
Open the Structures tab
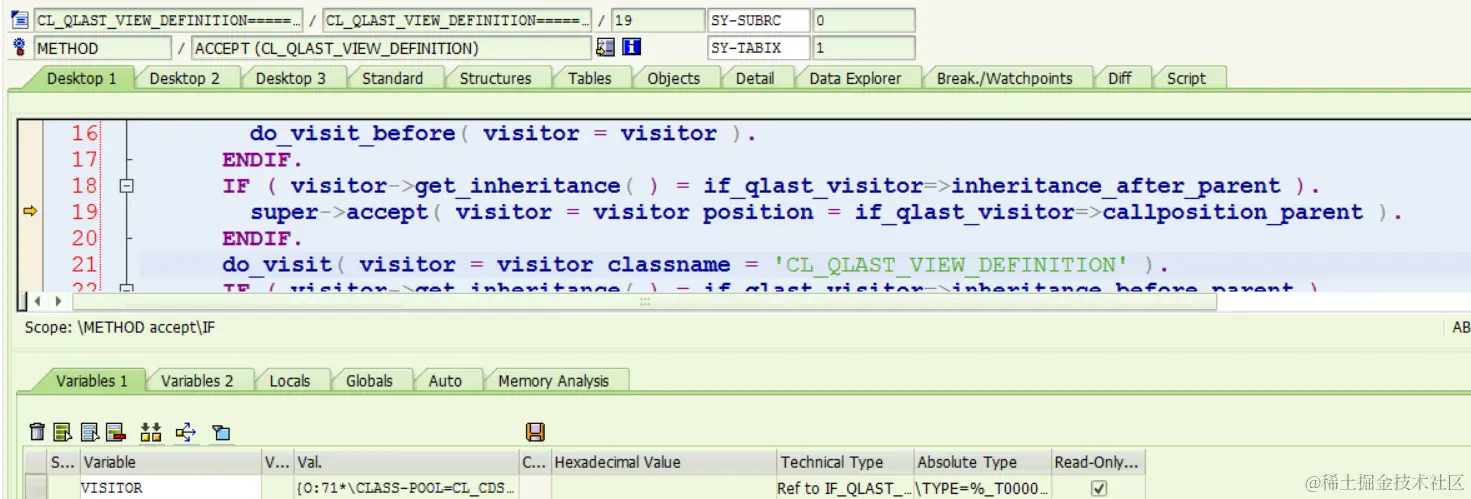tap(495, 78)
